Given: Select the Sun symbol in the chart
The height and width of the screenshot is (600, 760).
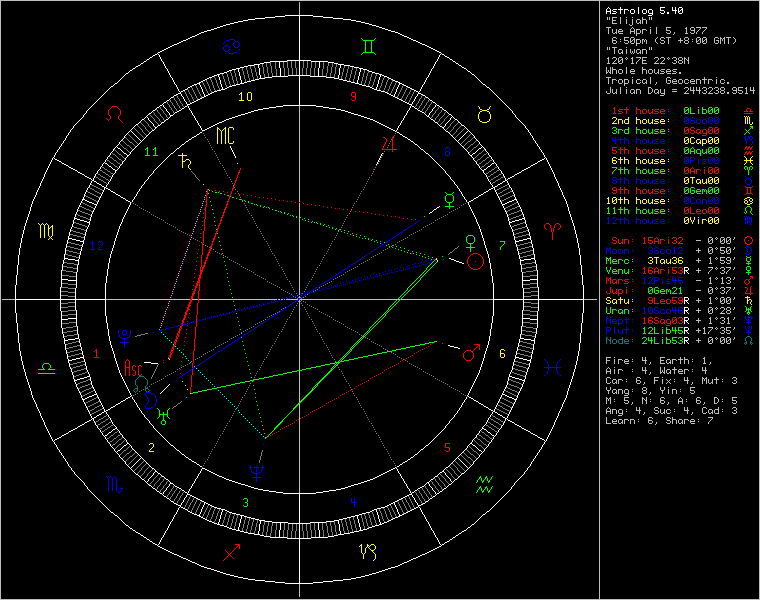Looking at the screenshot, I should click(x=475, y=262).
